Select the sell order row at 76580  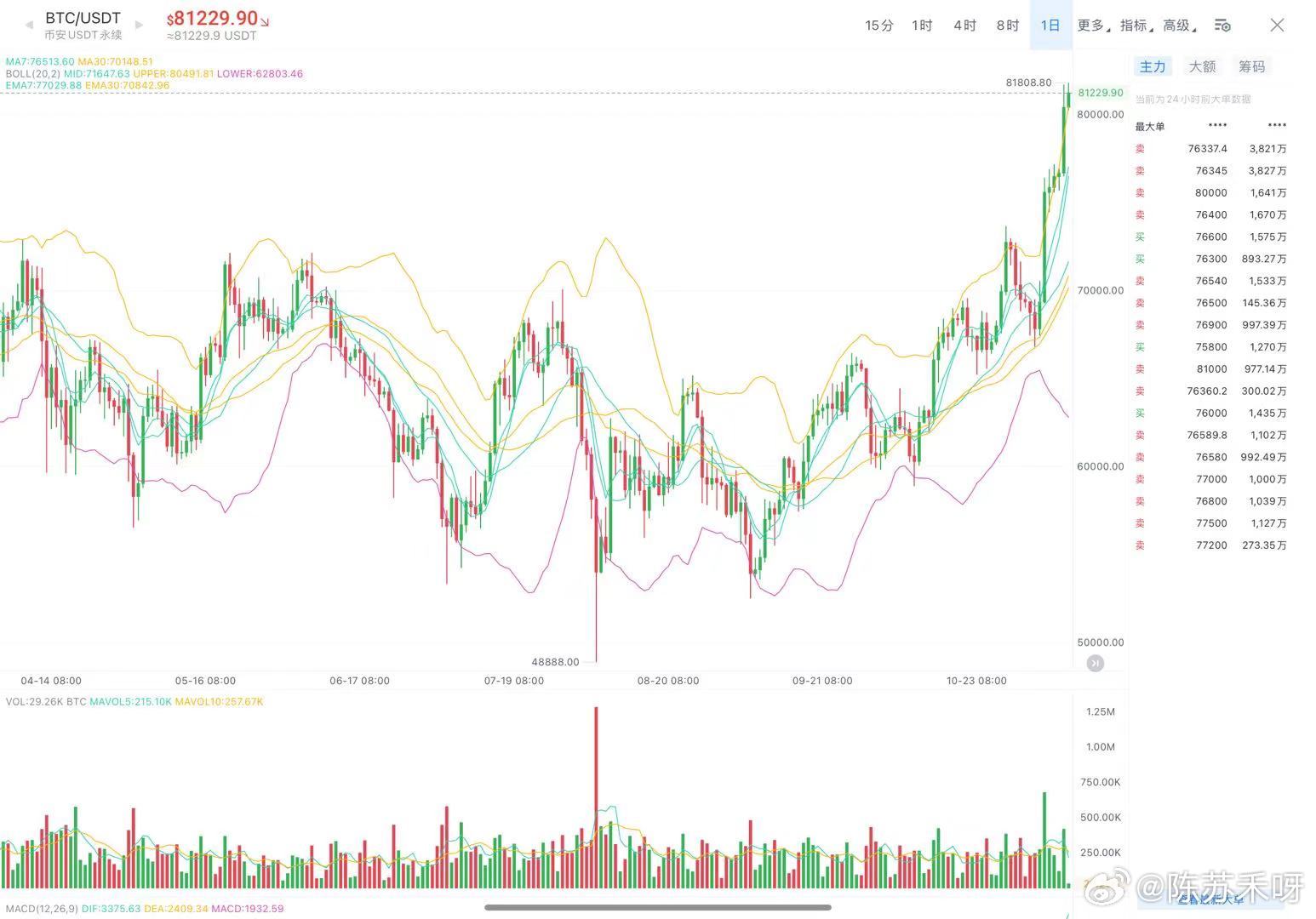[1210, 457]
